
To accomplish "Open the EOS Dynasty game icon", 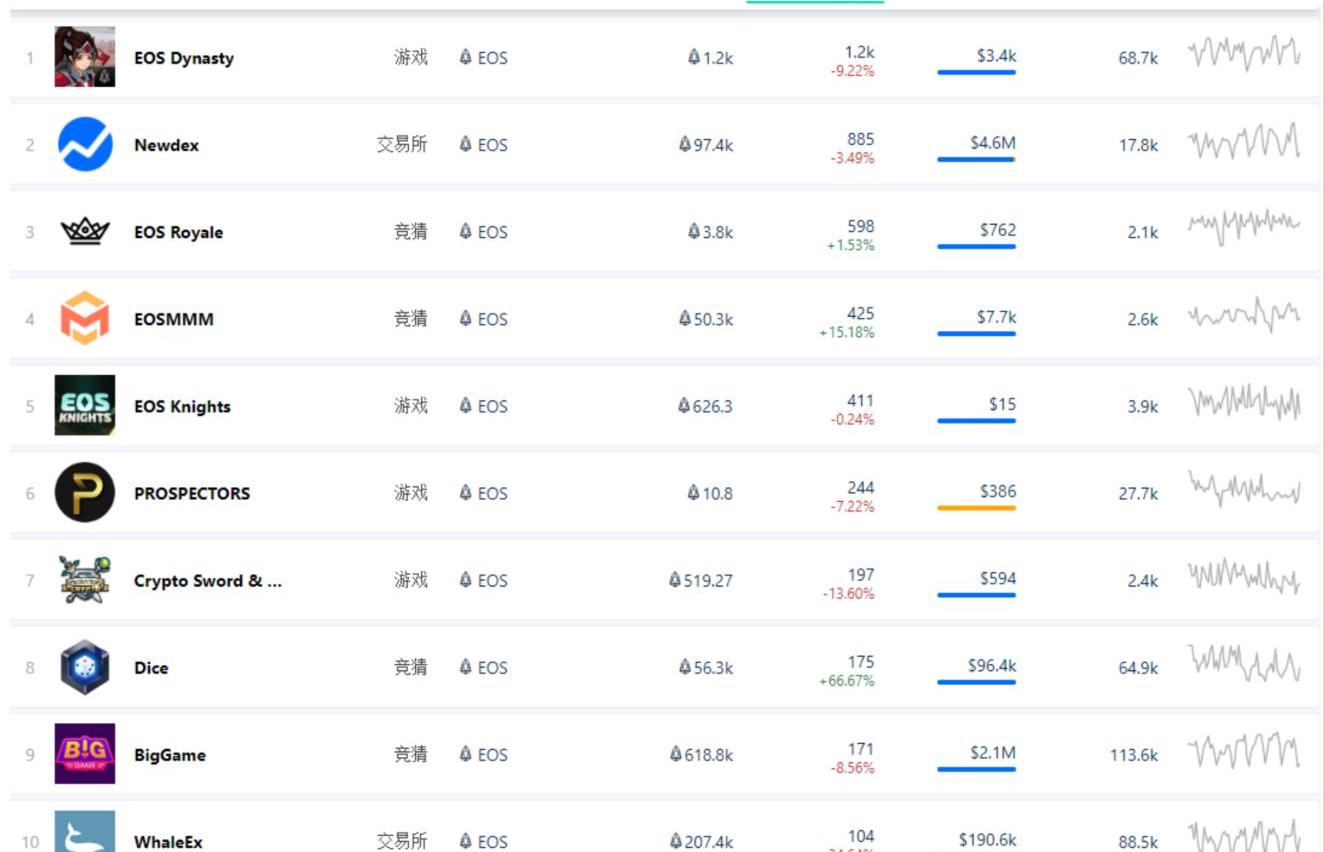I will [85, 57].
